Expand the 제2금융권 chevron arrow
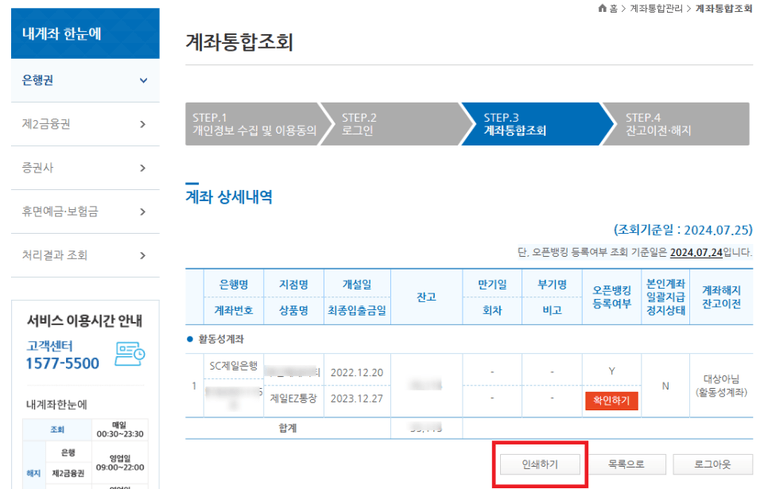This screenshot has height=489, width=768. (143, 124)
